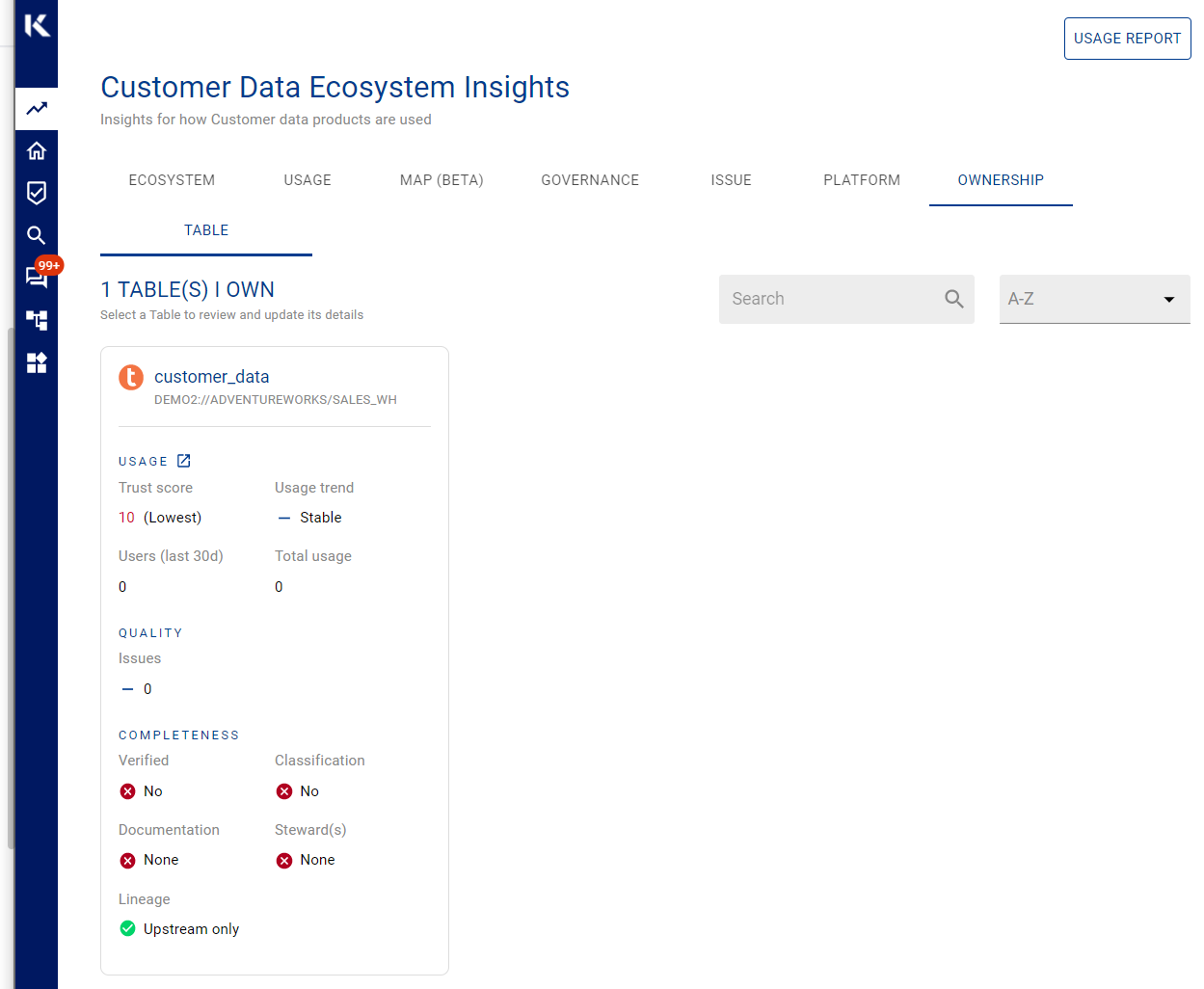Open the chat icon with 99+ badge
This screenshot has height=989, width=1204.
tap(37, 278)
